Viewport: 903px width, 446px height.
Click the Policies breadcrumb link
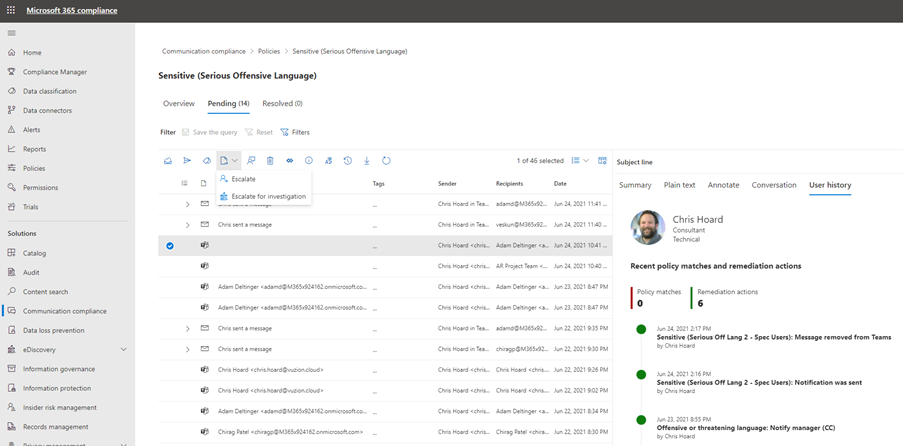pyautogui.click(x=268, y=51)
